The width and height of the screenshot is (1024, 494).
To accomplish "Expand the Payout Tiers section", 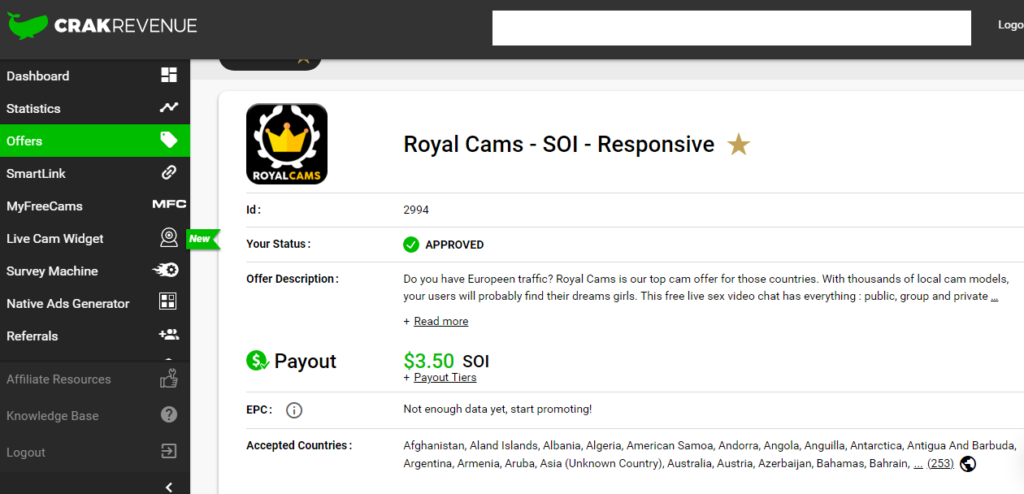I will click(445, 378).
